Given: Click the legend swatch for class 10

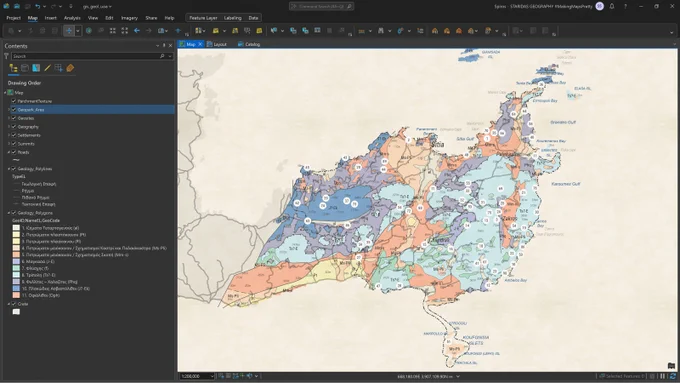Looking at the screenshot, I should coord(16,288).
